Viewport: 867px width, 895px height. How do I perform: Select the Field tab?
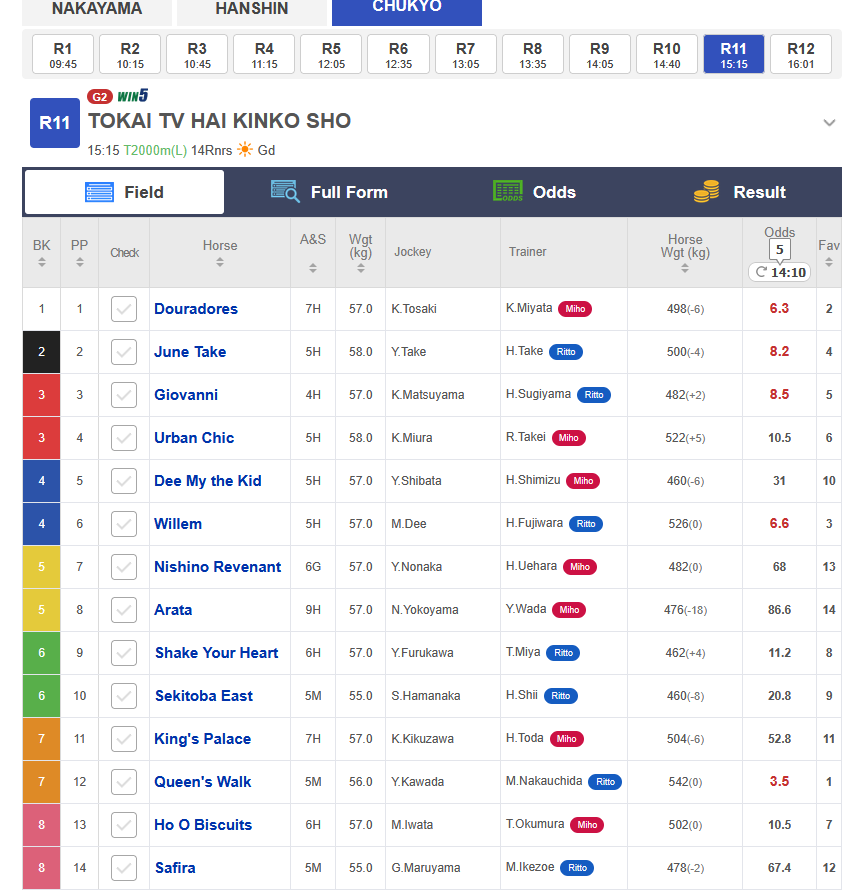click(x=124, y=192)
